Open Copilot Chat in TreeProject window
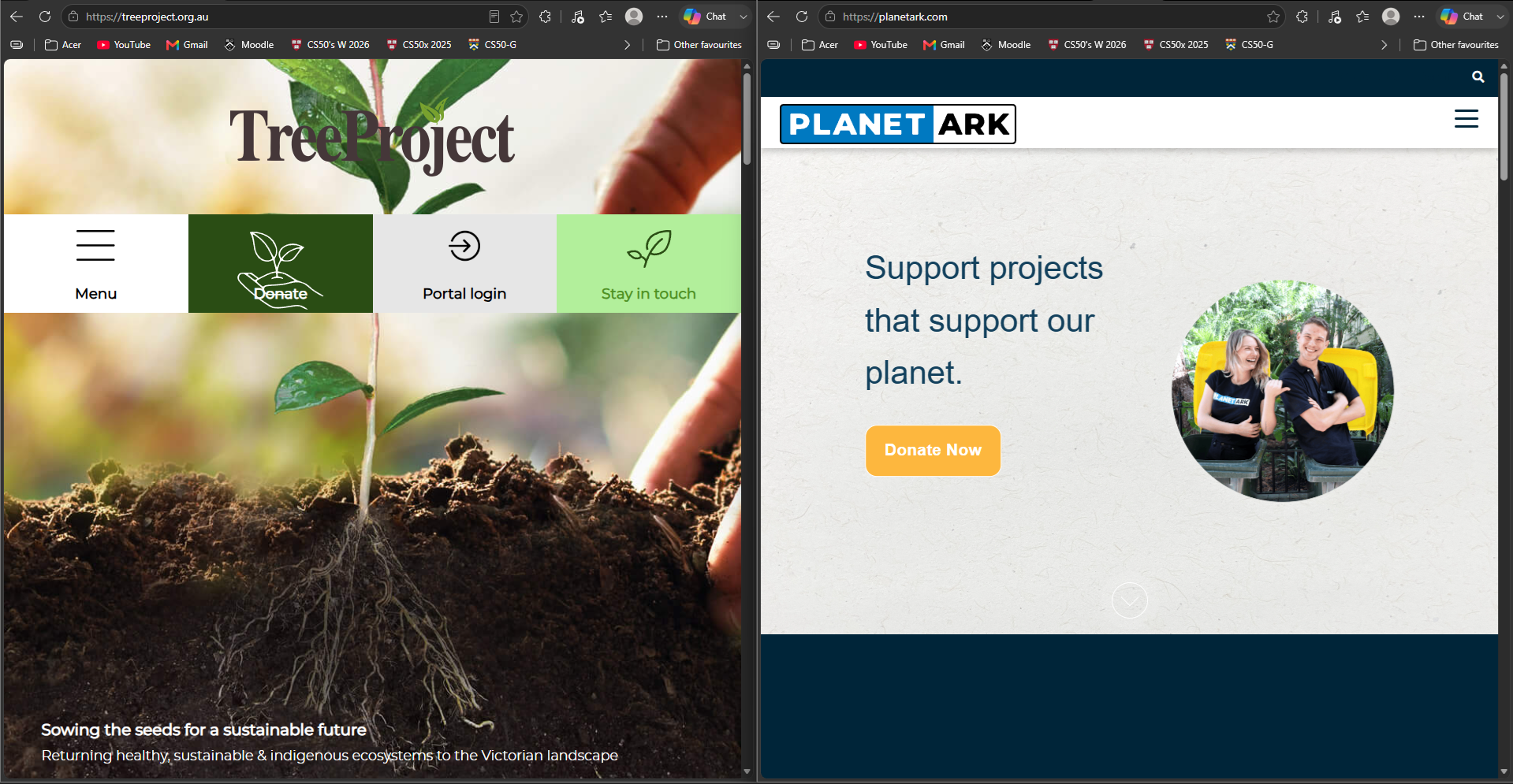Viewport: 1513px width, 784px height. (x=706, y=17)
